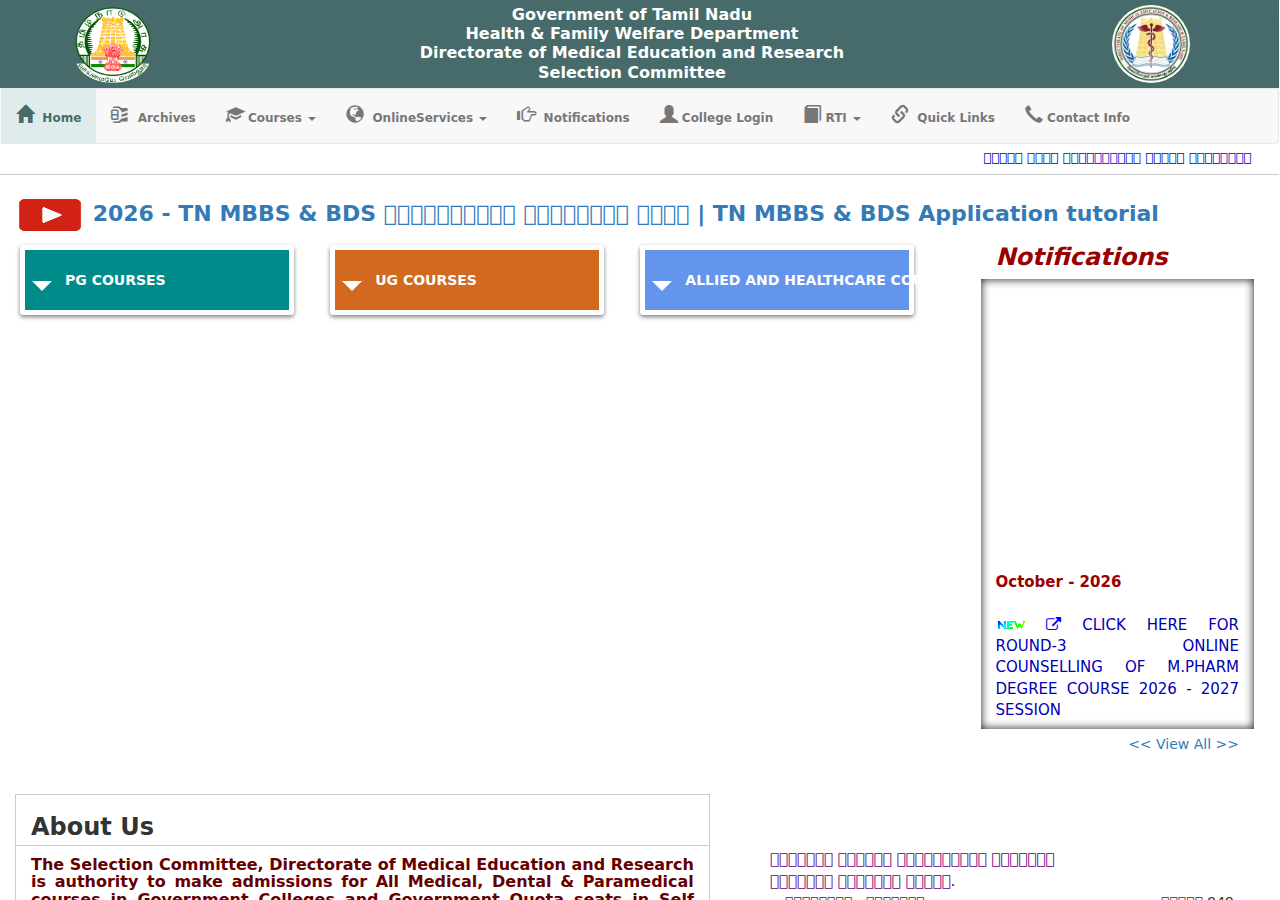1280x900 pixels.
Task: Click the Tamil Nadu government emblem
Action: pos(113,45)
